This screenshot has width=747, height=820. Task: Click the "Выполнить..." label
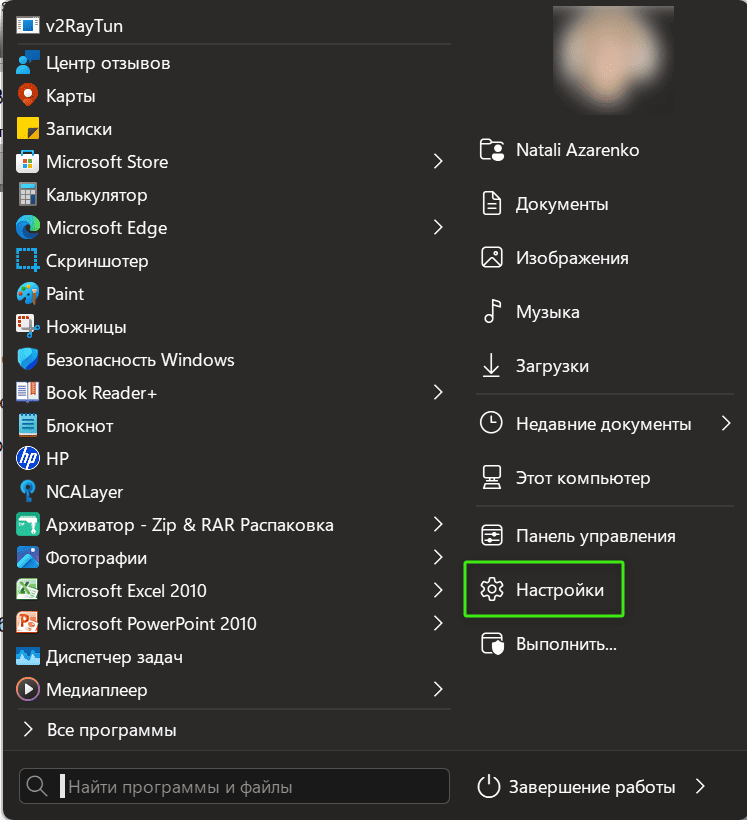567,644
